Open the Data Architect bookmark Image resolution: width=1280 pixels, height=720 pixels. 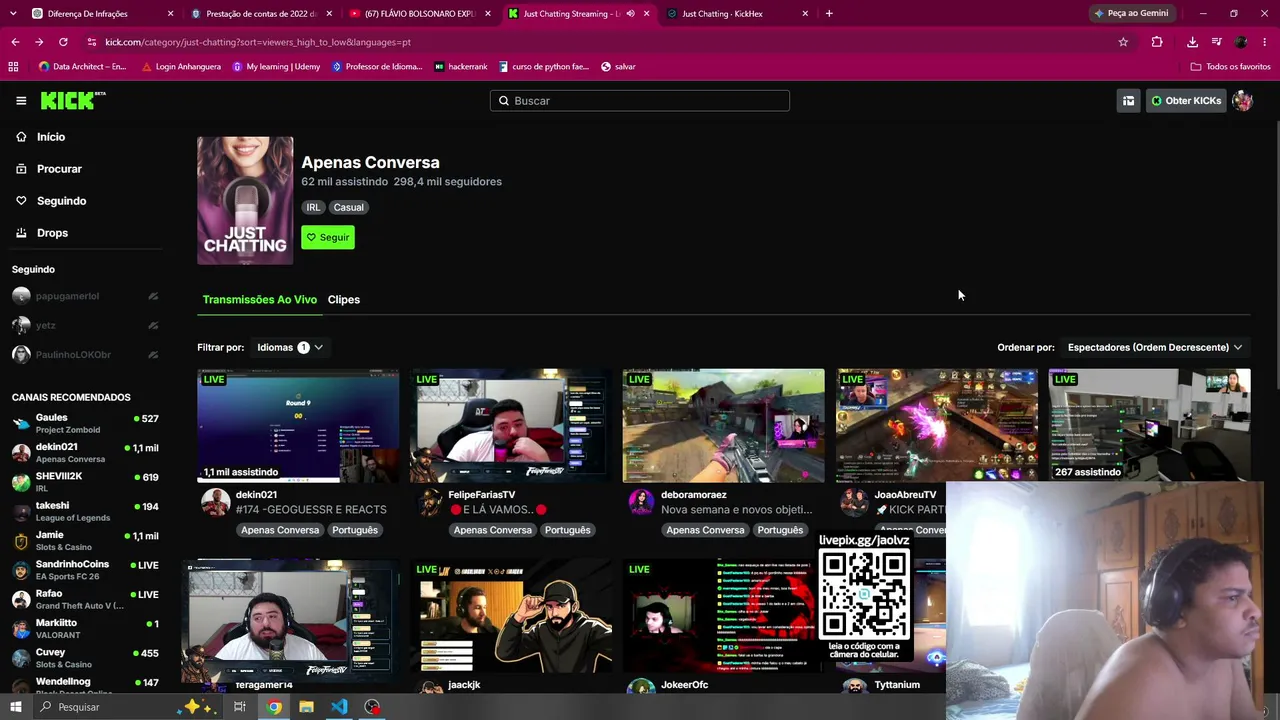coord(82,67)
